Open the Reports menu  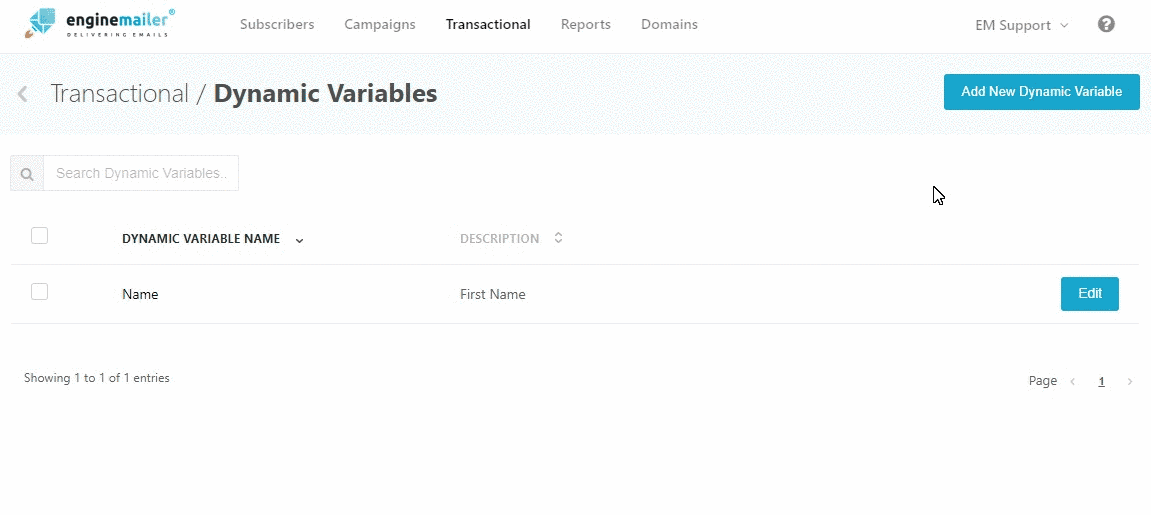pos(586,24)
